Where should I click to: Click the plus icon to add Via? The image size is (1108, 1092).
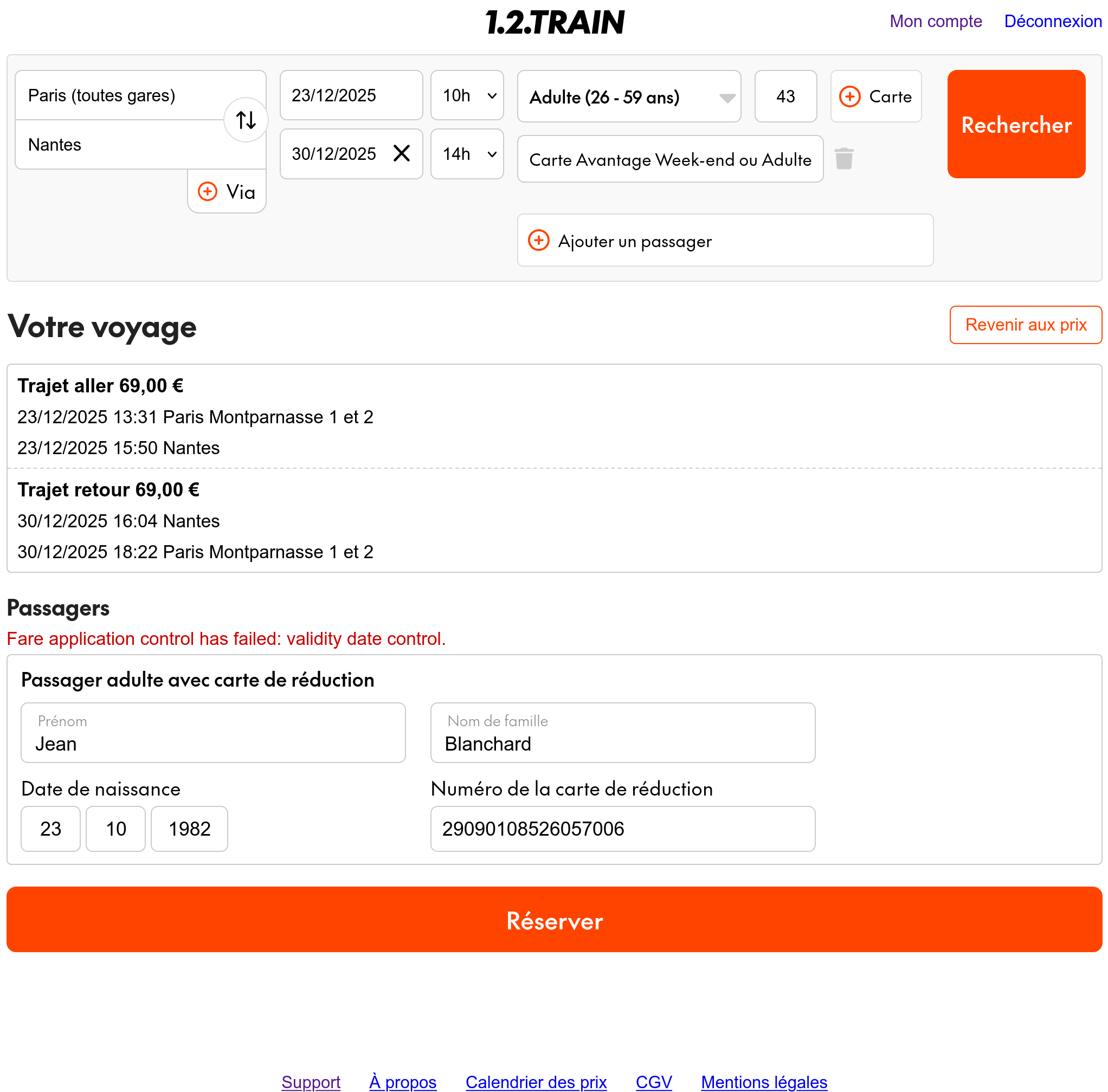(x=208, y=191)
